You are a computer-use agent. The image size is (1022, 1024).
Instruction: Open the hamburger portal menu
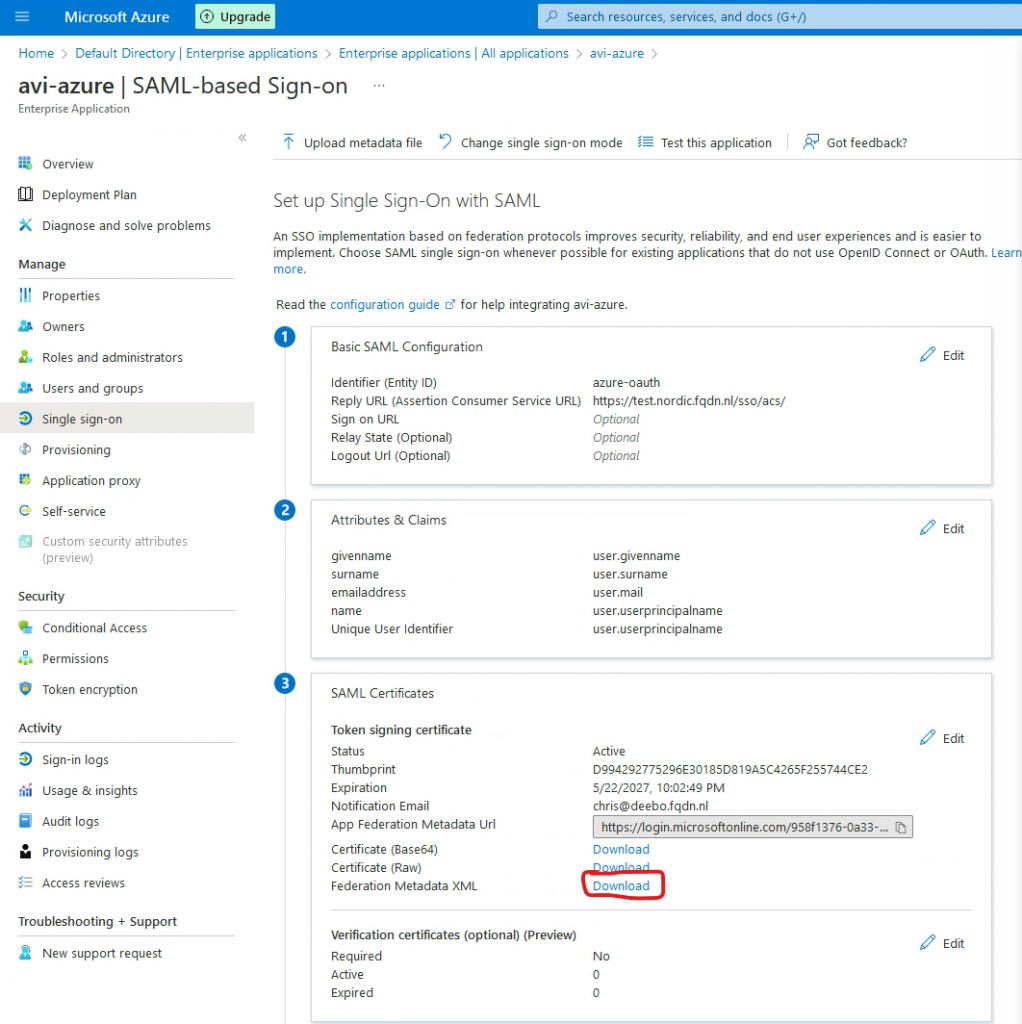tap(22, 16)
